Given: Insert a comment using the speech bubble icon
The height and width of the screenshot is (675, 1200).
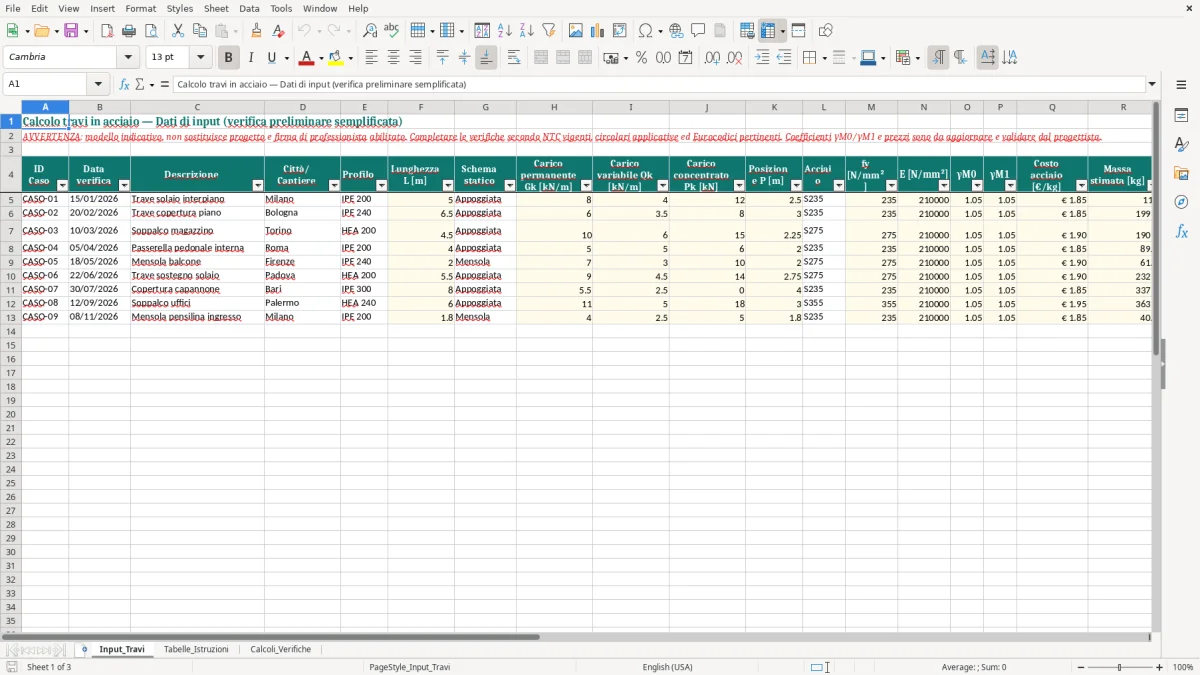Looking at the screenshot, I should tap(698, 31).
